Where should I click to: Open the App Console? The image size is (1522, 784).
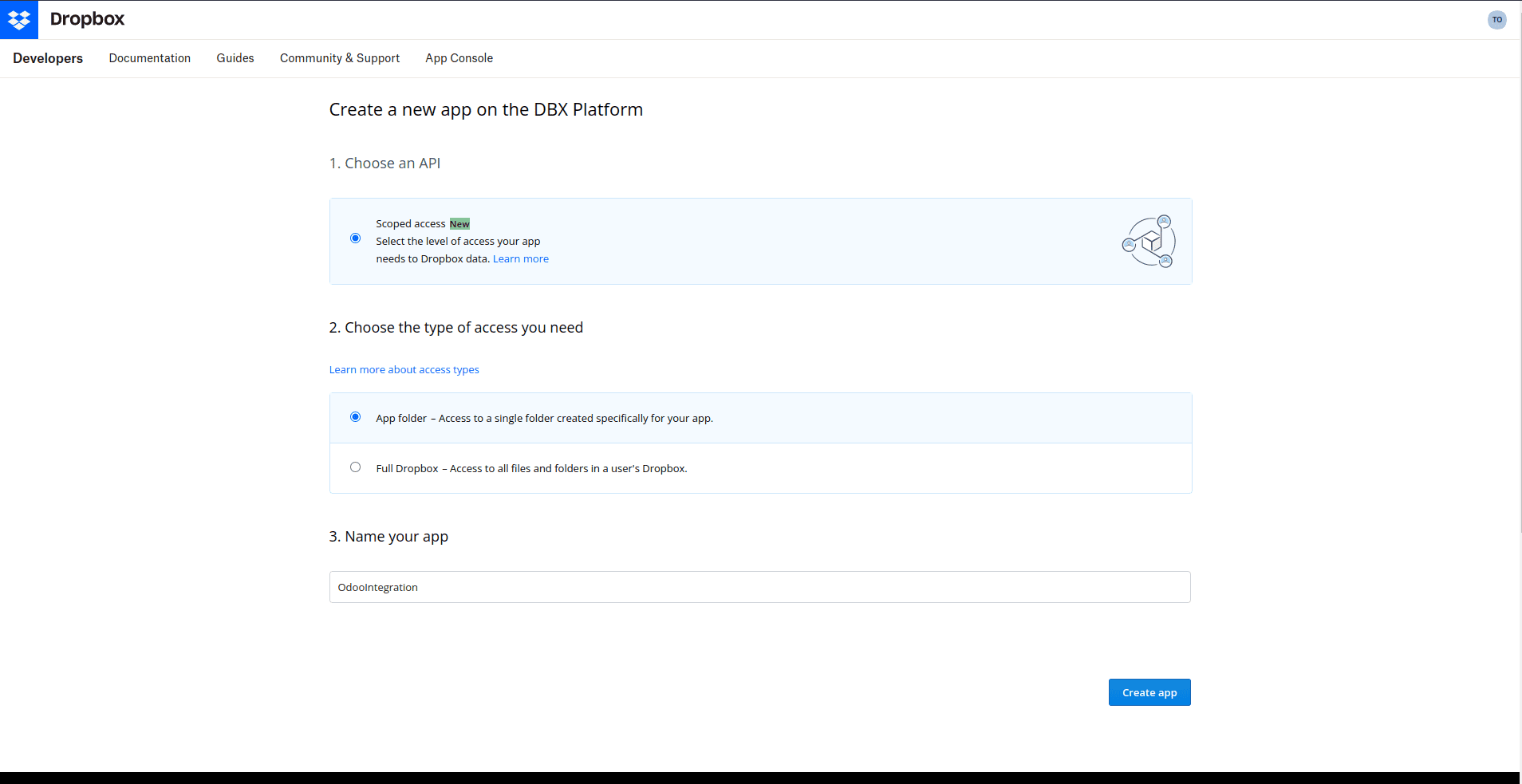tap(459, 57)
